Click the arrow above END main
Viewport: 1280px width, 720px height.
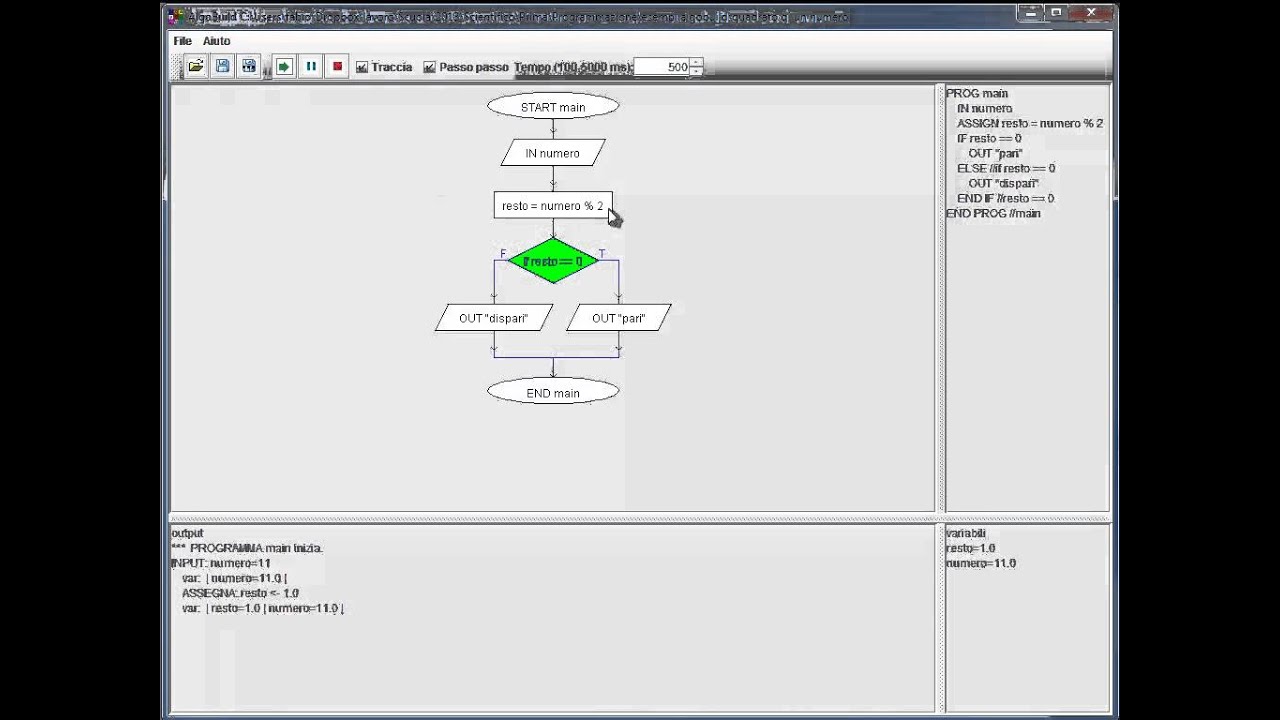coord(553,368)
